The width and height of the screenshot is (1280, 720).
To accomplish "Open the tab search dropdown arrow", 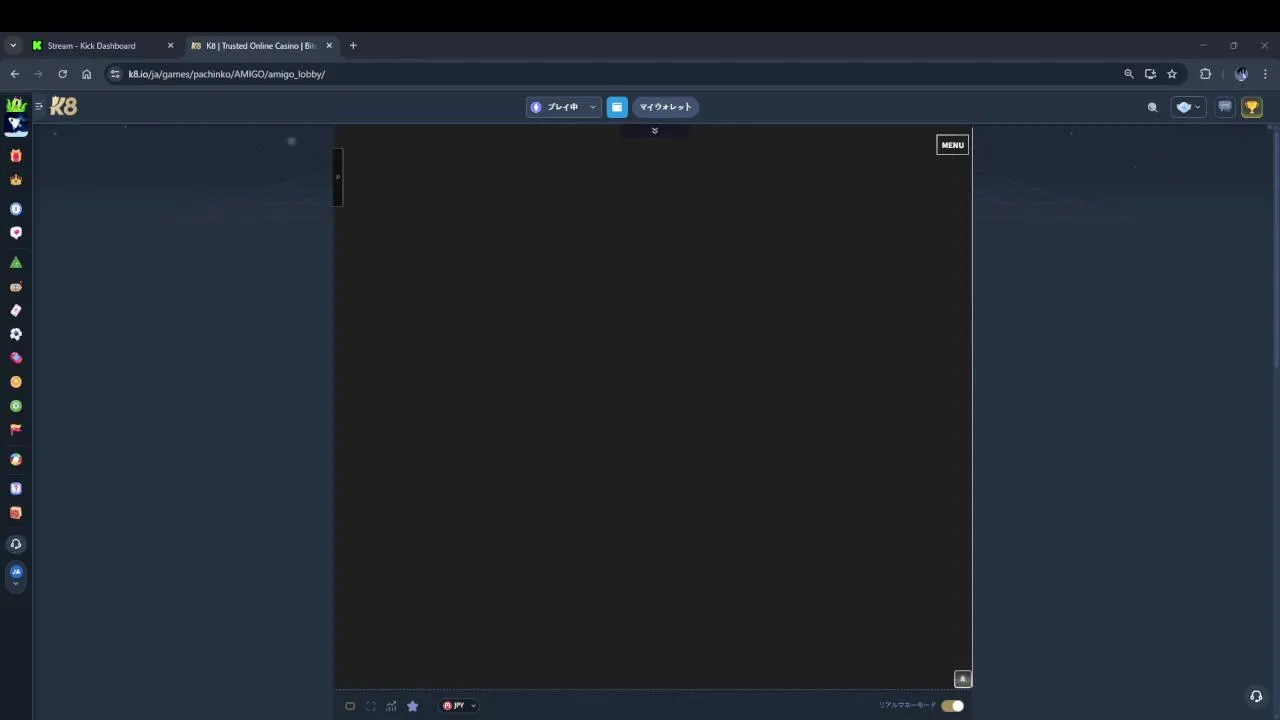I will tap(13, 46).
